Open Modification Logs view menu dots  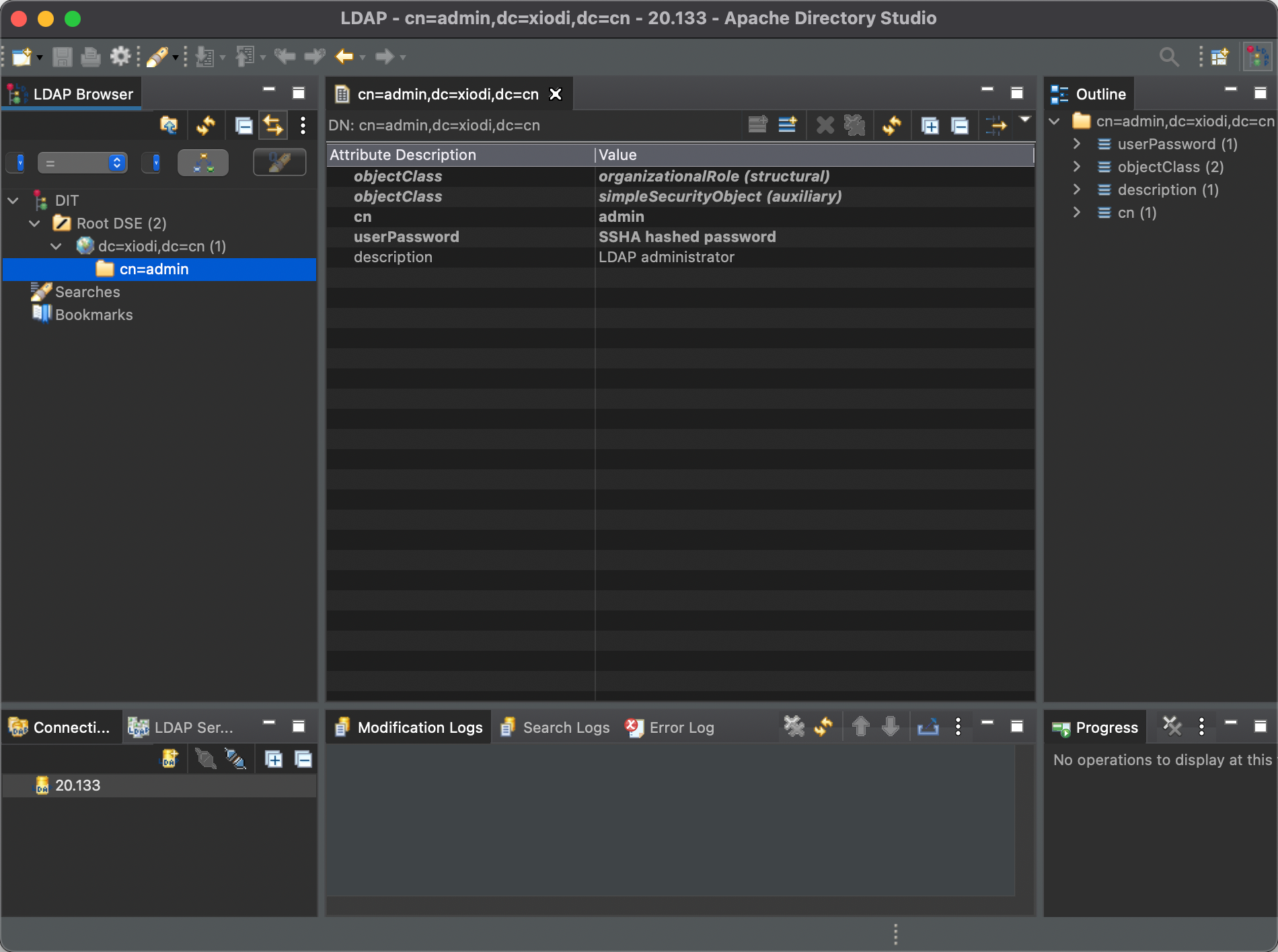pos(958,726)
